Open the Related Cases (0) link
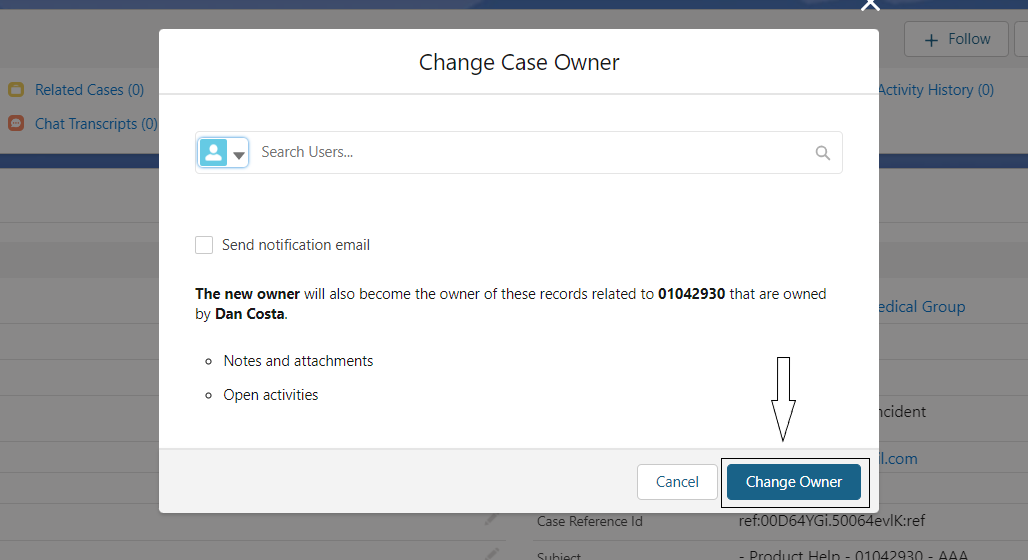1028x560 pixels. [89, 90]
